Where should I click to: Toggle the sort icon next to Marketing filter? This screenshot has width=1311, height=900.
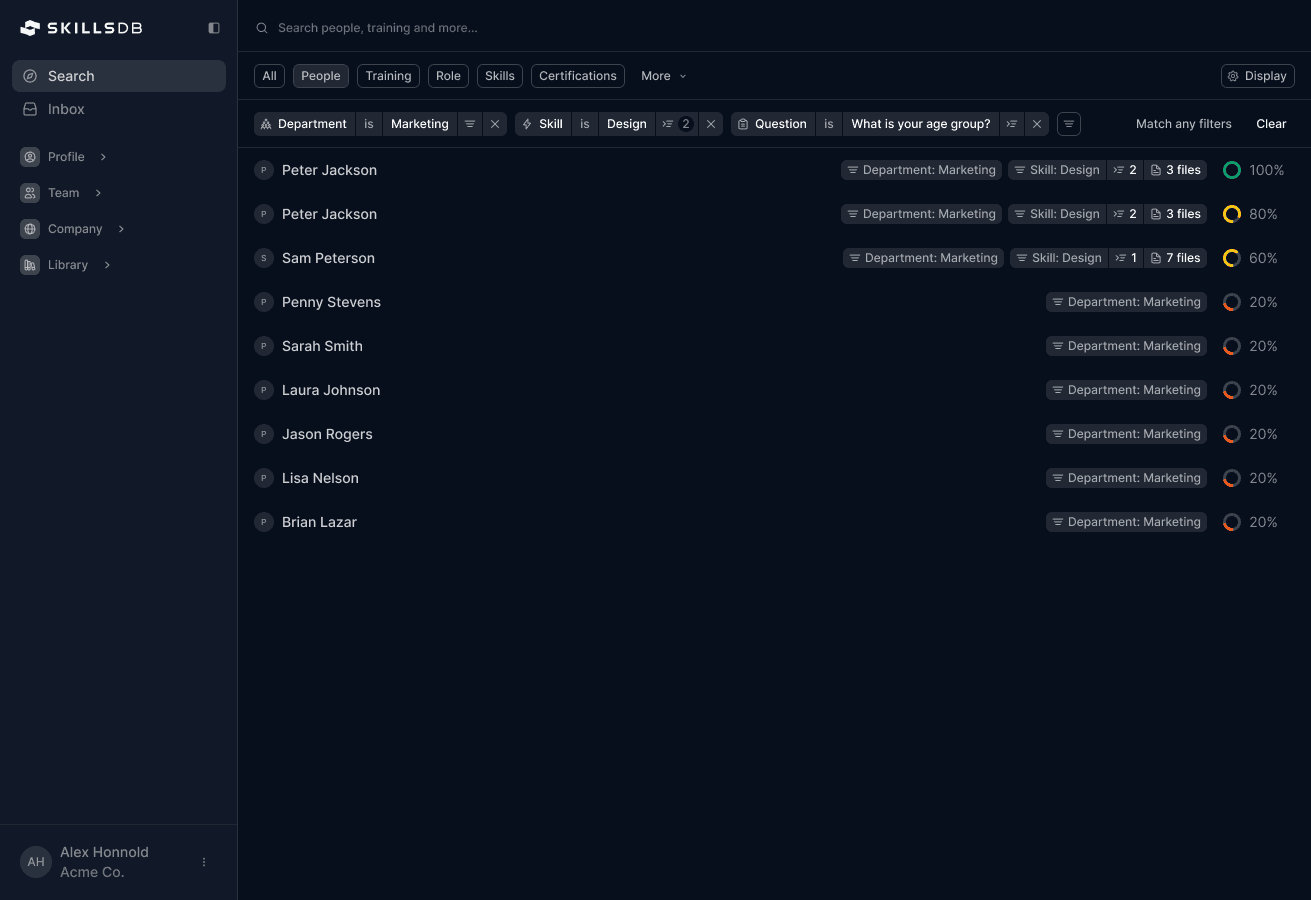click(x=470, y=123)
